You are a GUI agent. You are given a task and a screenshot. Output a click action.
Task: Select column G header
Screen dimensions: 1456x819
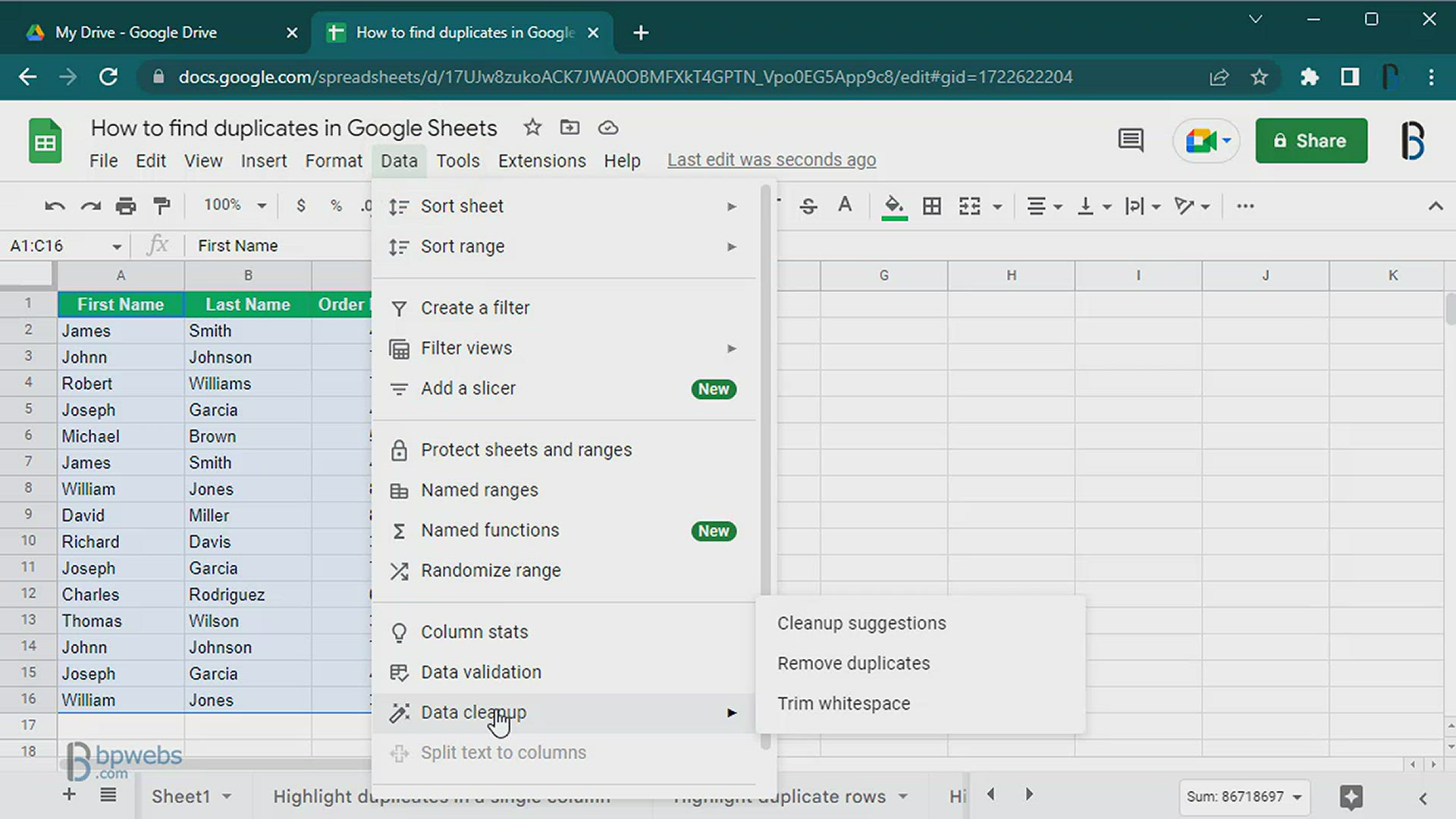click(884, 275)
